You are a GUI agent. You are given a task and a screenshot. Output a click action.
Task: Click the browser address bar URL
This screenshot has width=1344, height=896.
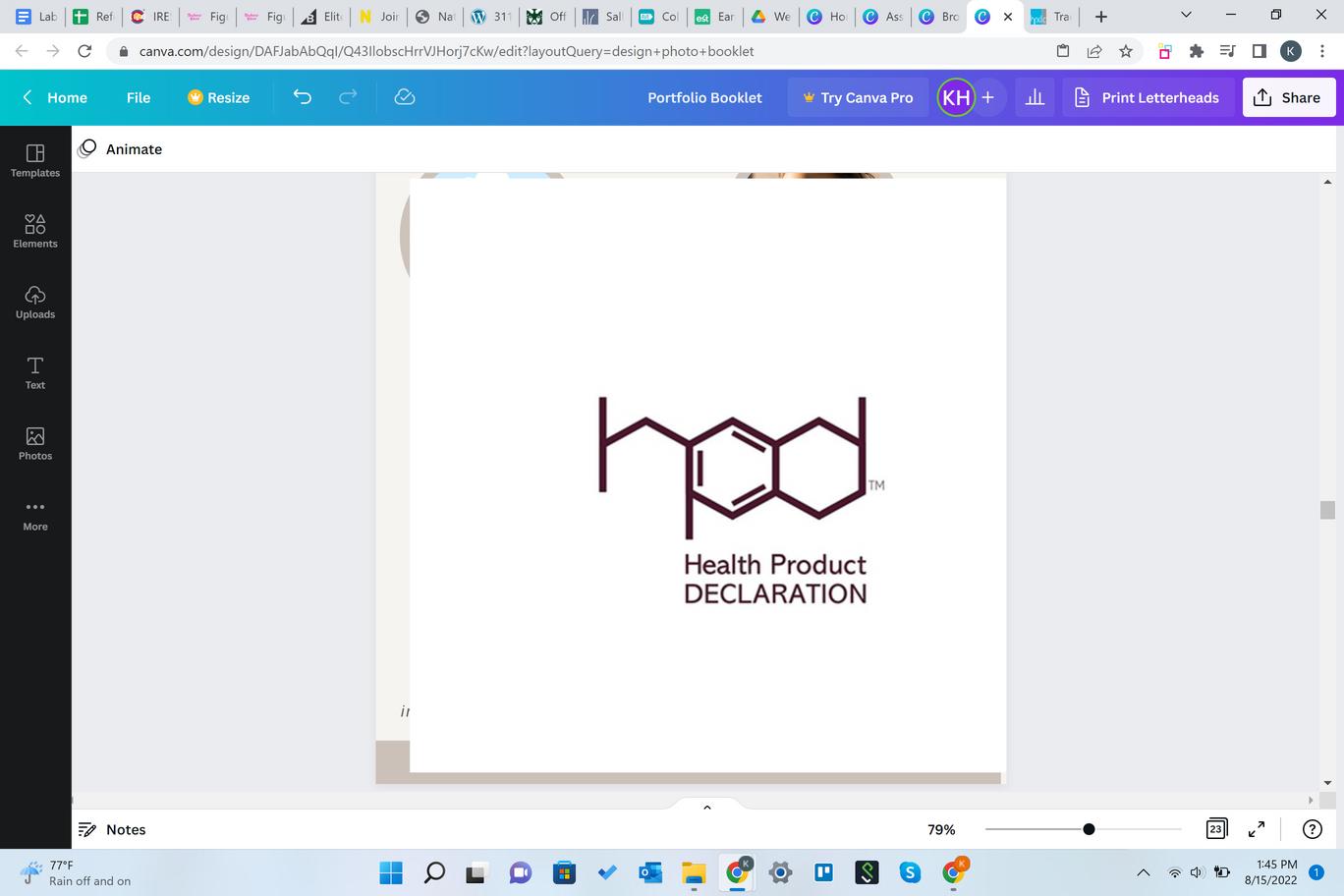point(446,51)
